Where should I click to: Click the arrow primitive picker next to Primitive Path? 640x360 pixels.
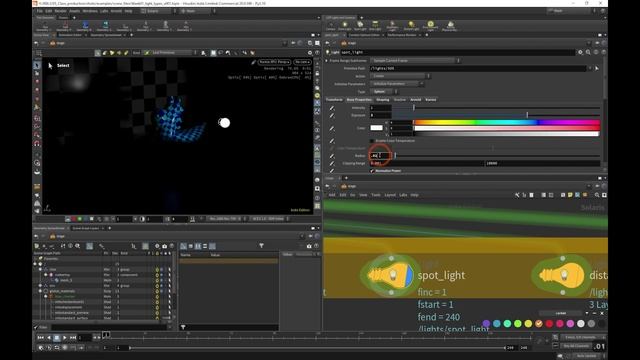[x=597, y=68]
